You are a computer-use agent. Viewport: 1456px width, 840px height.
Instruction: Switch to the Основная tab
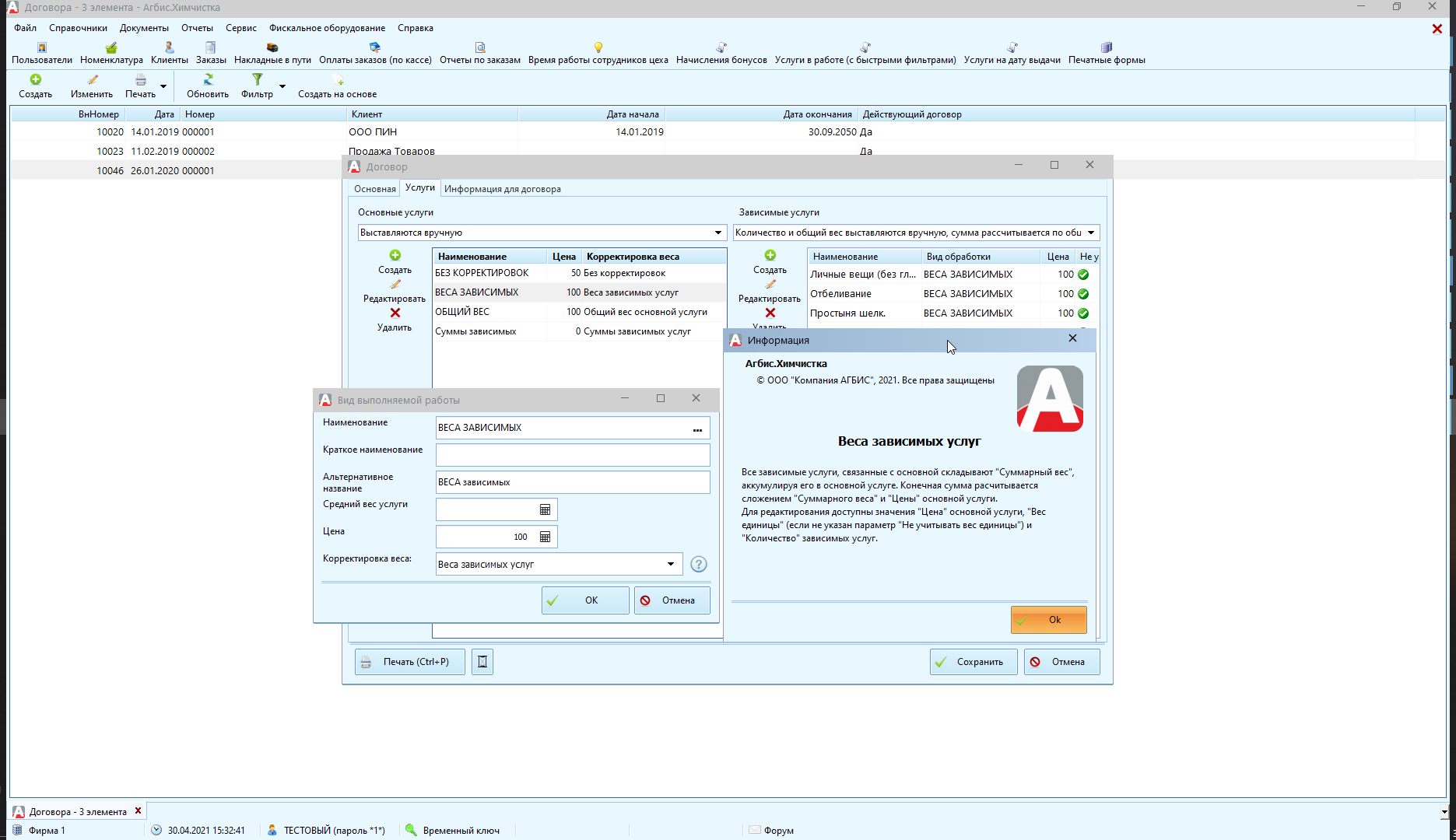(375, 189)
